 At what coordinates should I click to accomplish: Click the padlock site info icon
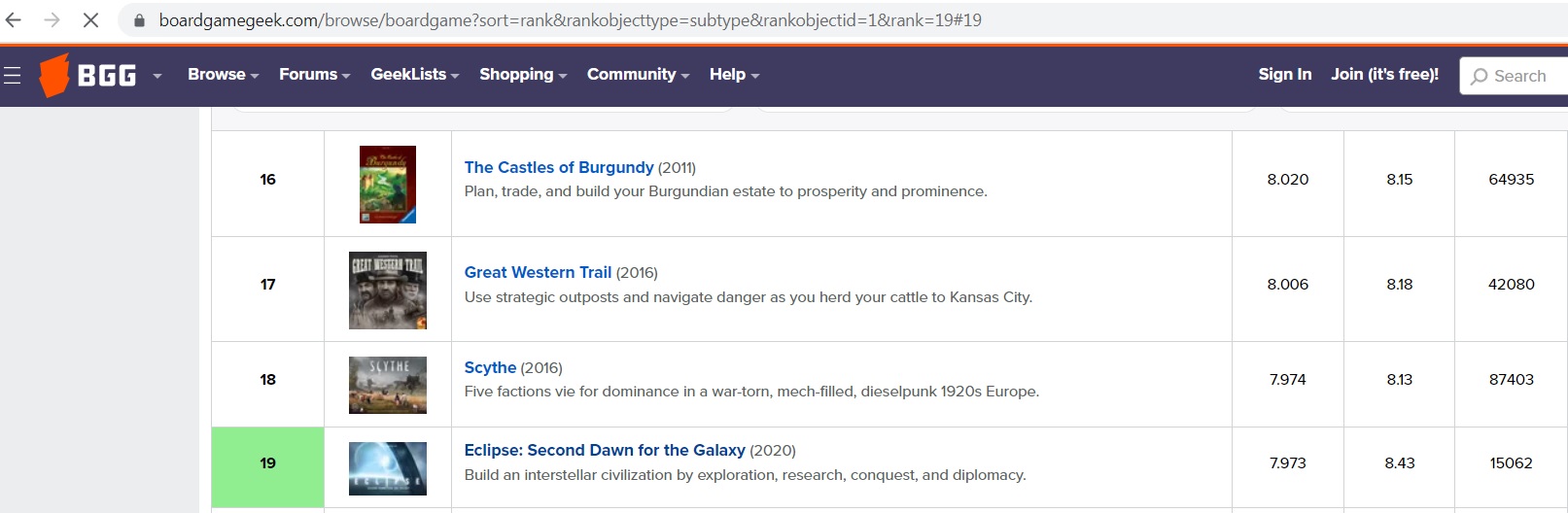[x=139, y=20]
